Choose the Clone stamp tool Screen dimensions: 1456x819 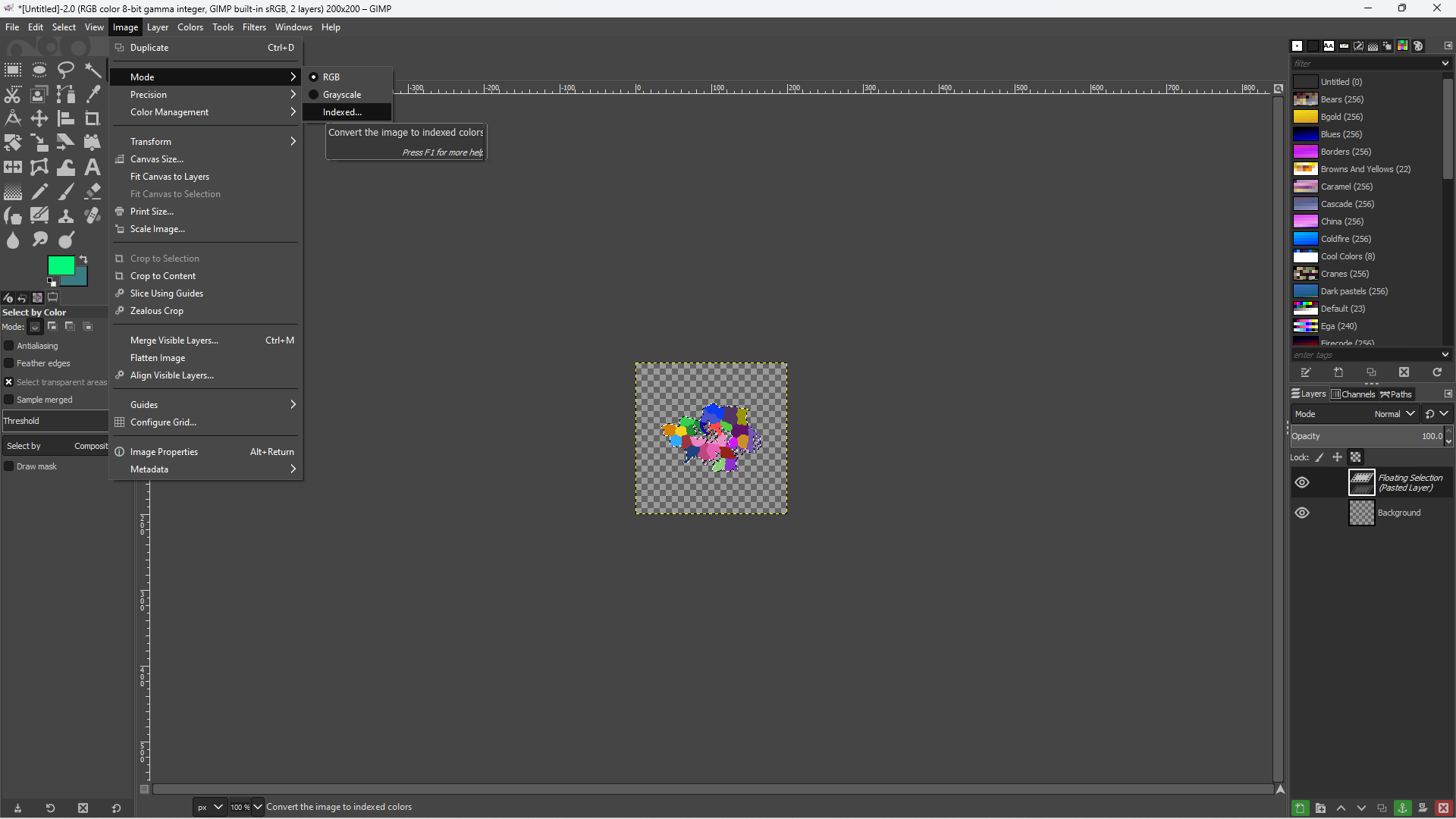coord(66,215)
